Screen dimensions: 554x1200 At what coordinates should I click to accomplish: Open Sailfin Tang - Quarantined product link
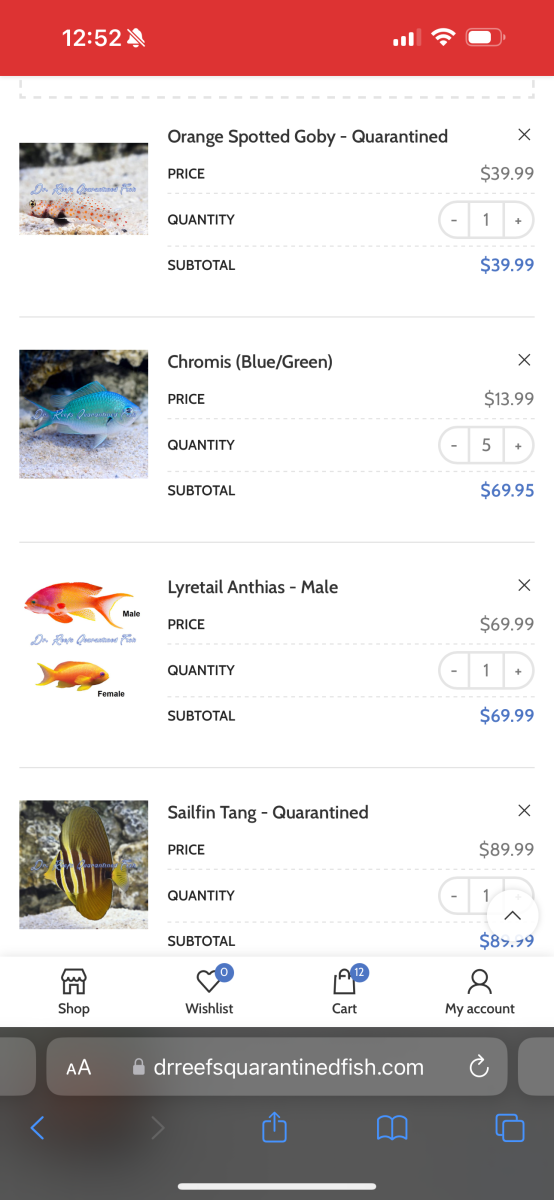tap(268, 812)
